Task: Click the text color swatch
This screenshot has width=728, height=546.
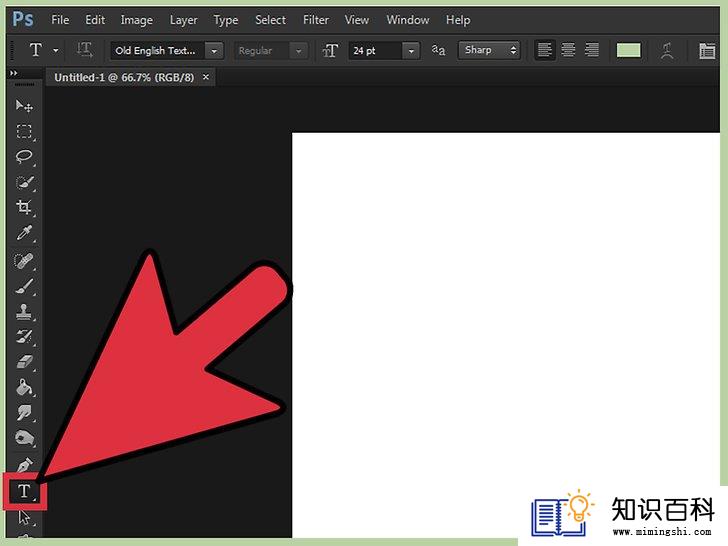Action: point(628,50)
